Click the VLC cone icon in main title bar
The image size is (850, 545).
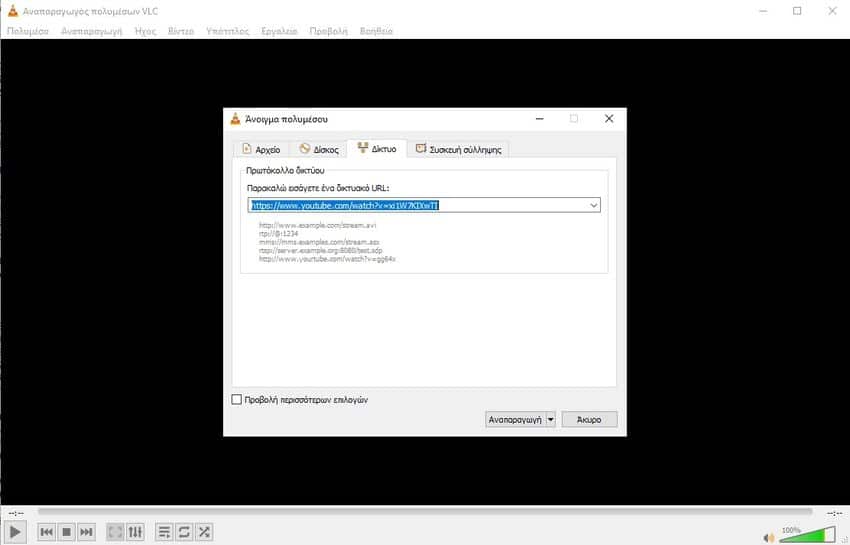pos(13,11)
